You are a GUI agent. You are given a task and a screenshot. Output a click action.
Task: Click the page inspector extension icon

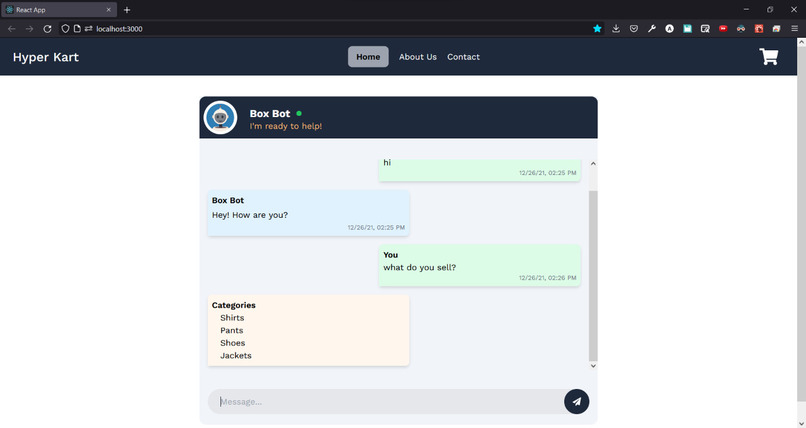[x=705, y=29]
